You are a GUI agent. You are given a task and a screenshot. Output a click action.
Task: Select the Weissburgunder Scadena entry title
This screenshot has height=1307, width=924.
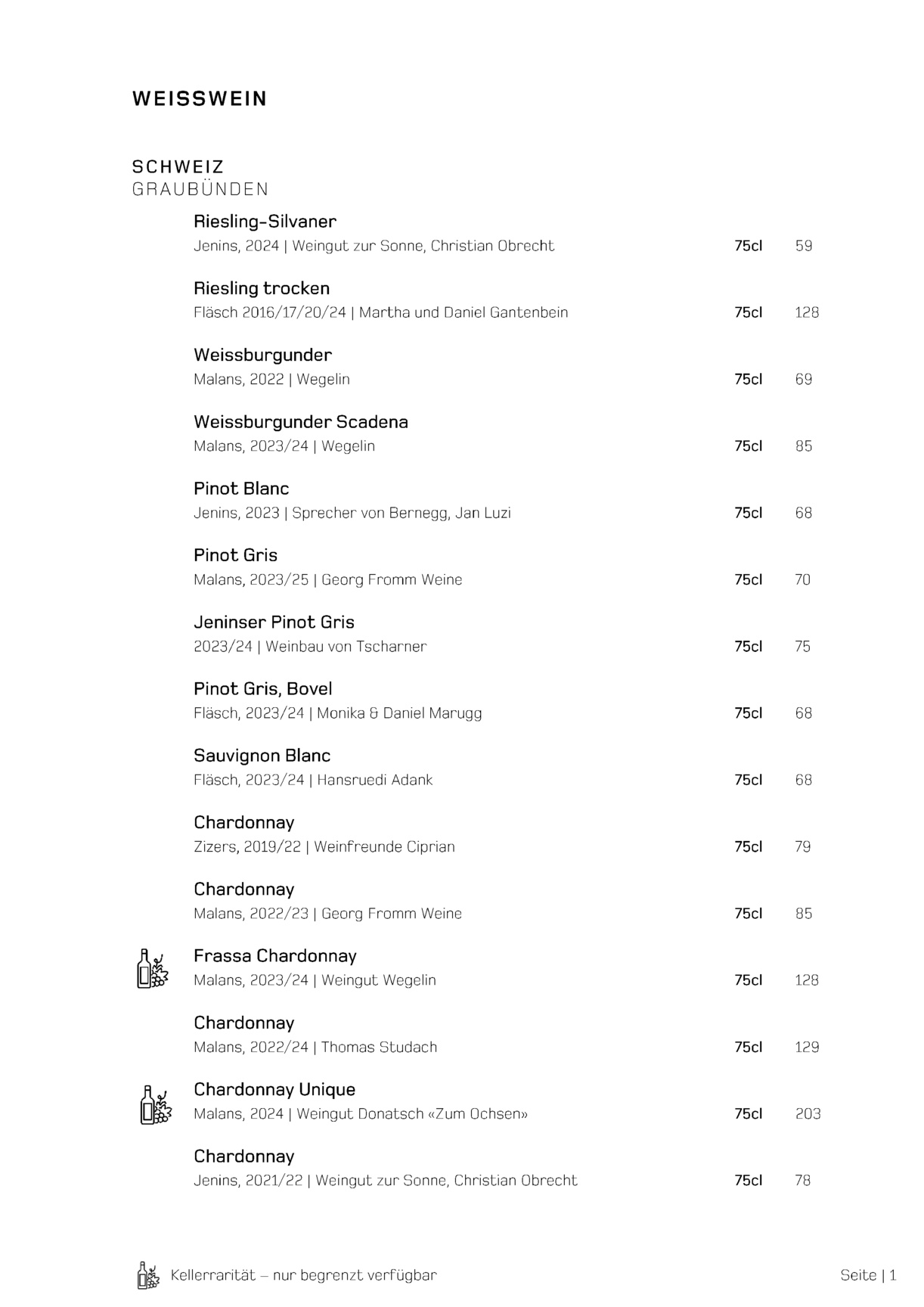coord(301,422)
